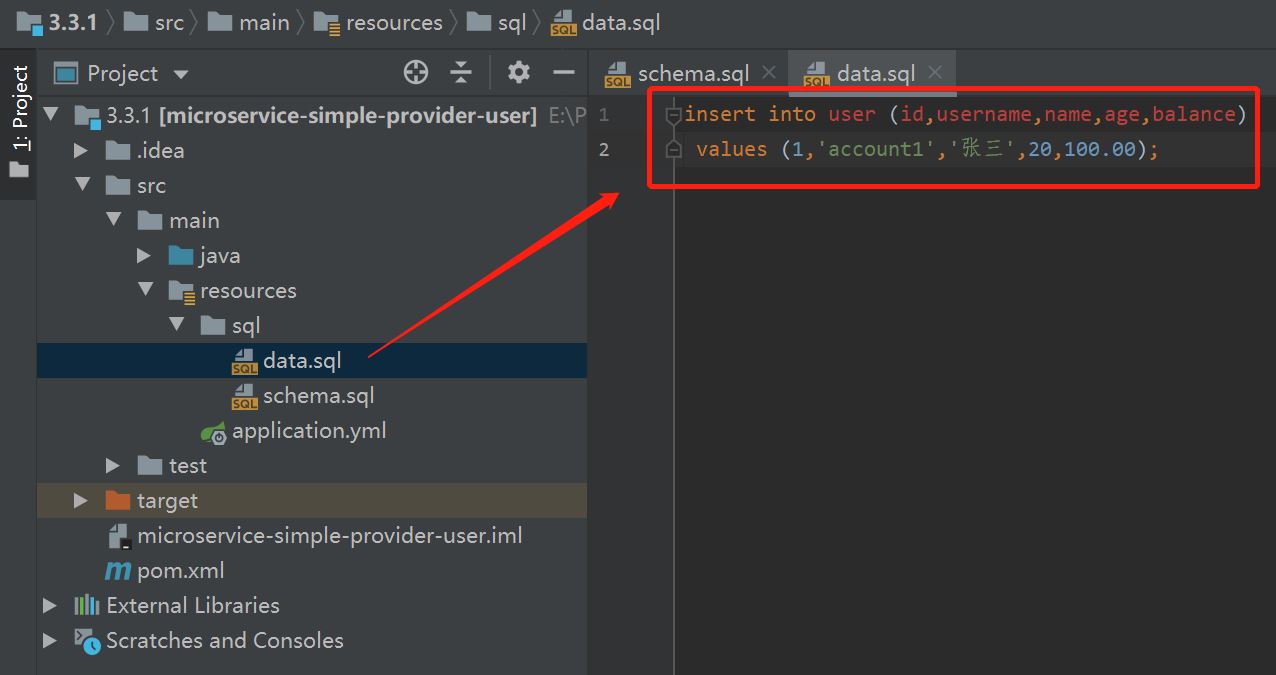
Task: Expand the .idea folder
Action: click(x=82, y=151)
